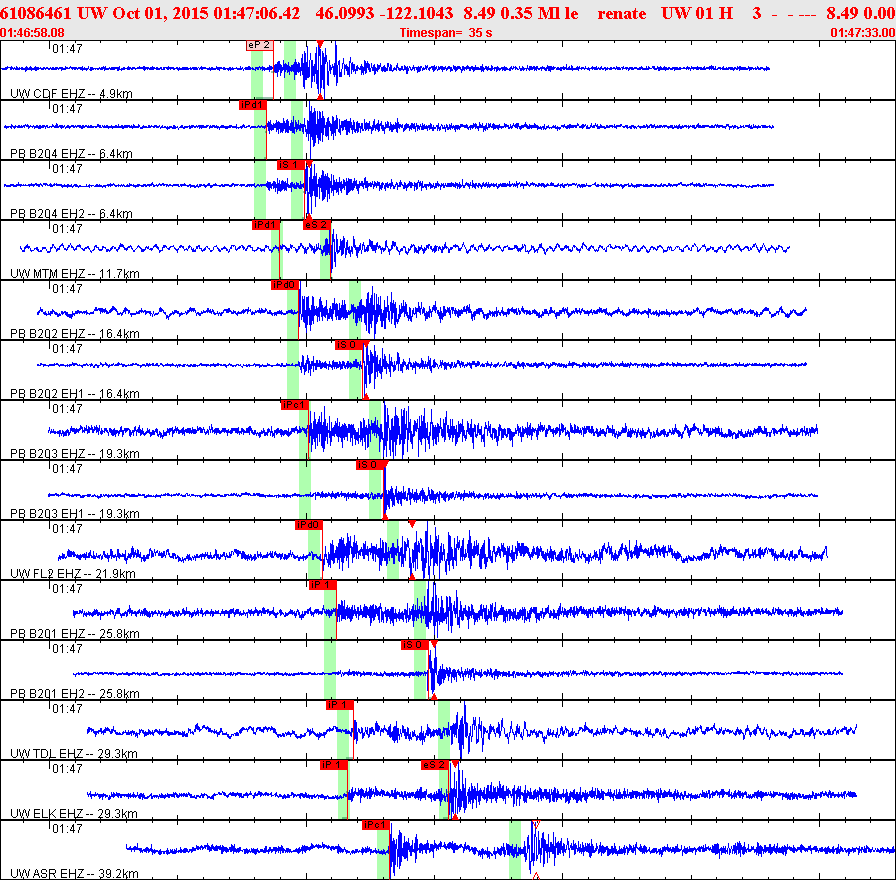This screenshot has width=896, height=880.
Task: Click the Timespan= 35 s header text
Action: (x=446, y=33)
